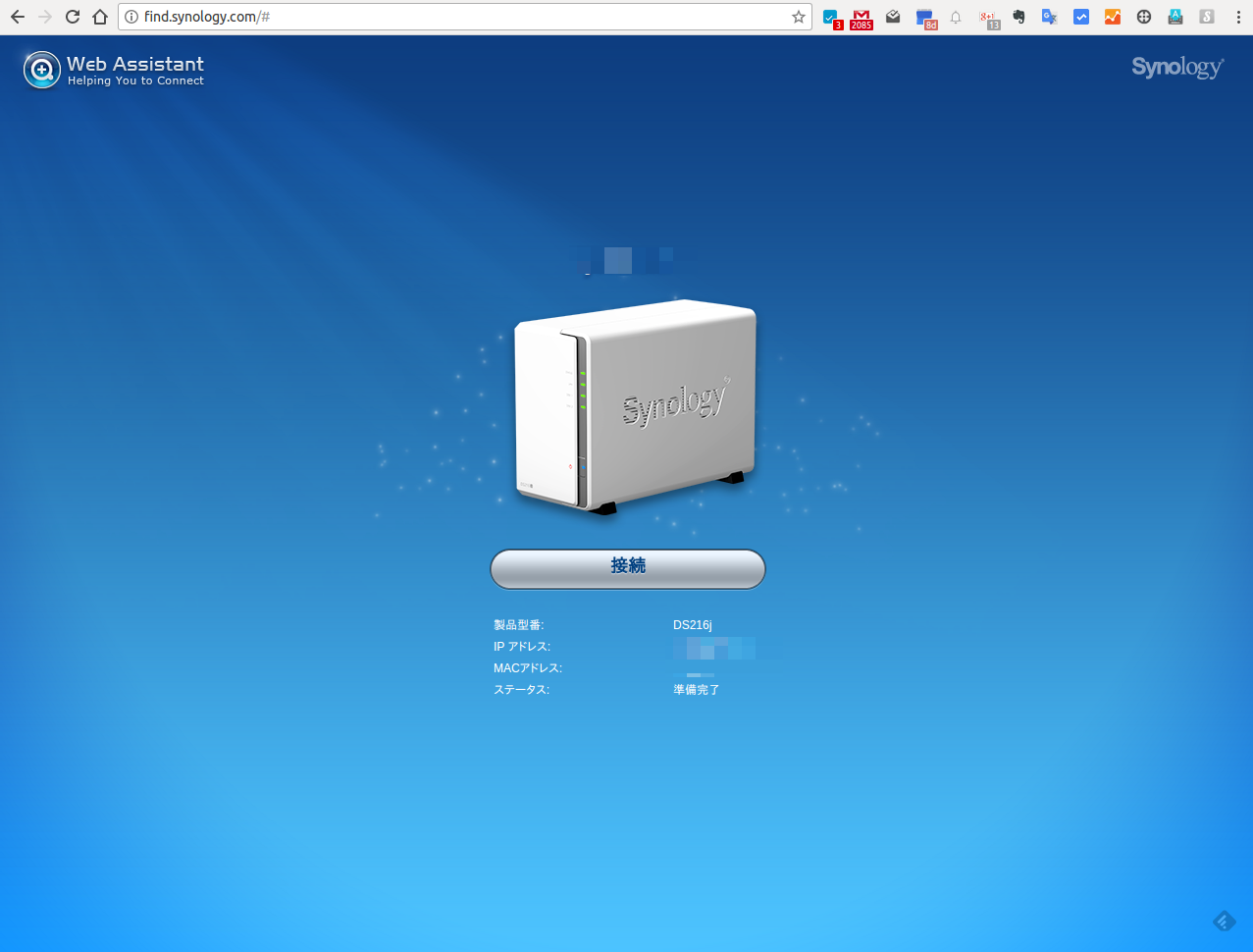Click the IP アドレス label
This screenshot has height=952, width=1253.
click(522, 647)
